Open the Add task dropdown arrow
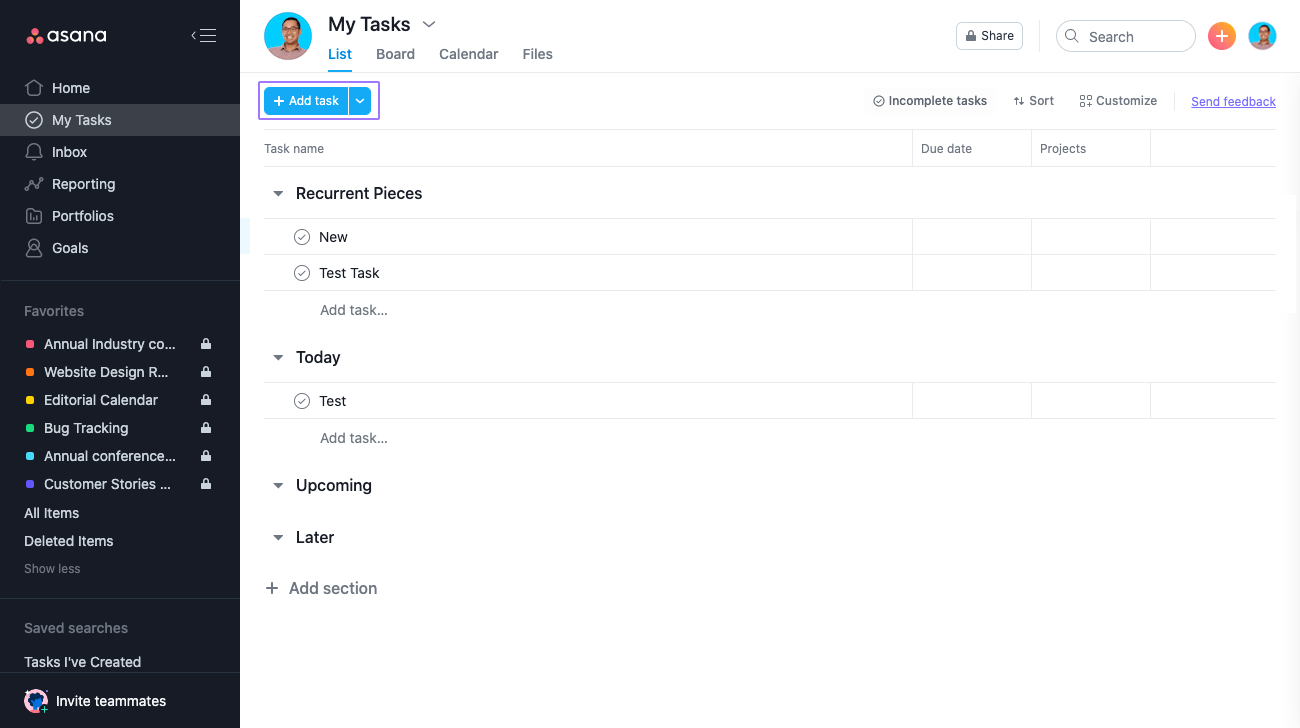 coord(360,100)
